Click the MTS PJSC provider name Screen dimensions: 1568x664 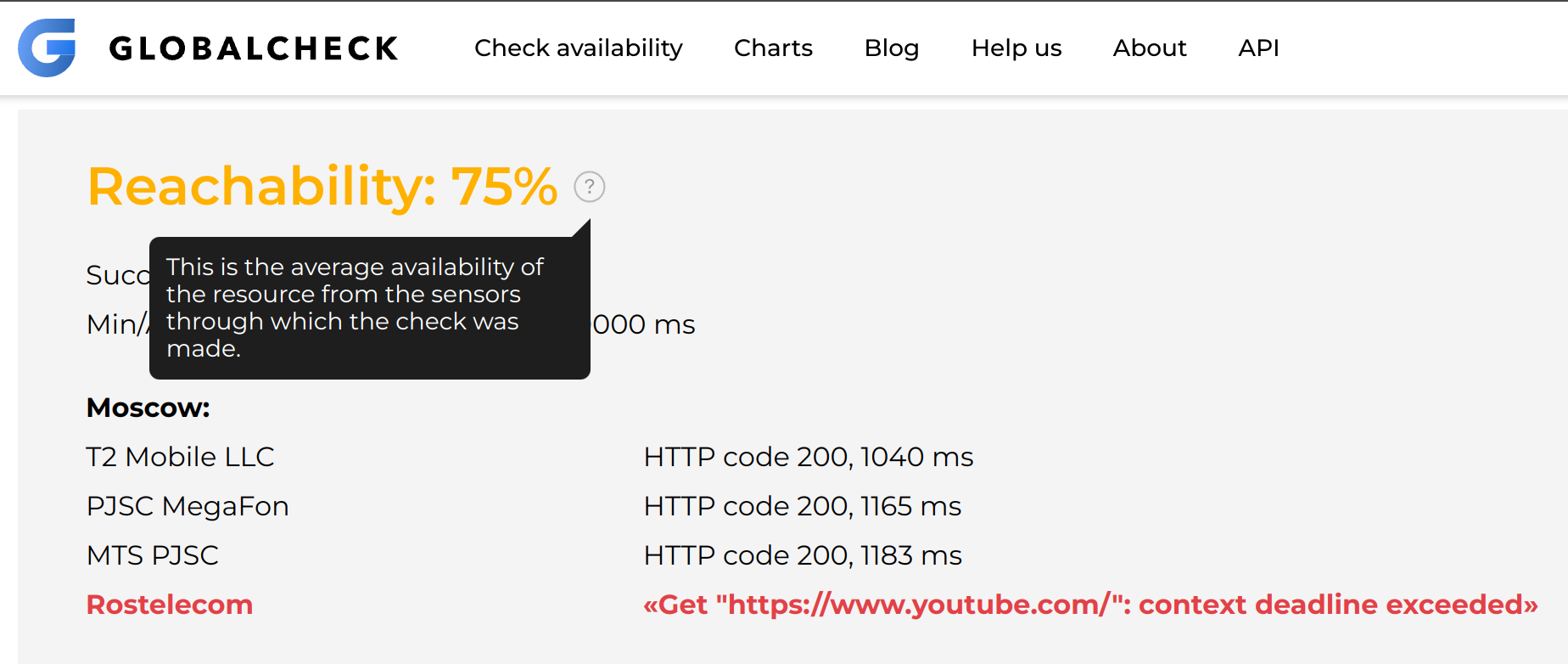point(153,555)
